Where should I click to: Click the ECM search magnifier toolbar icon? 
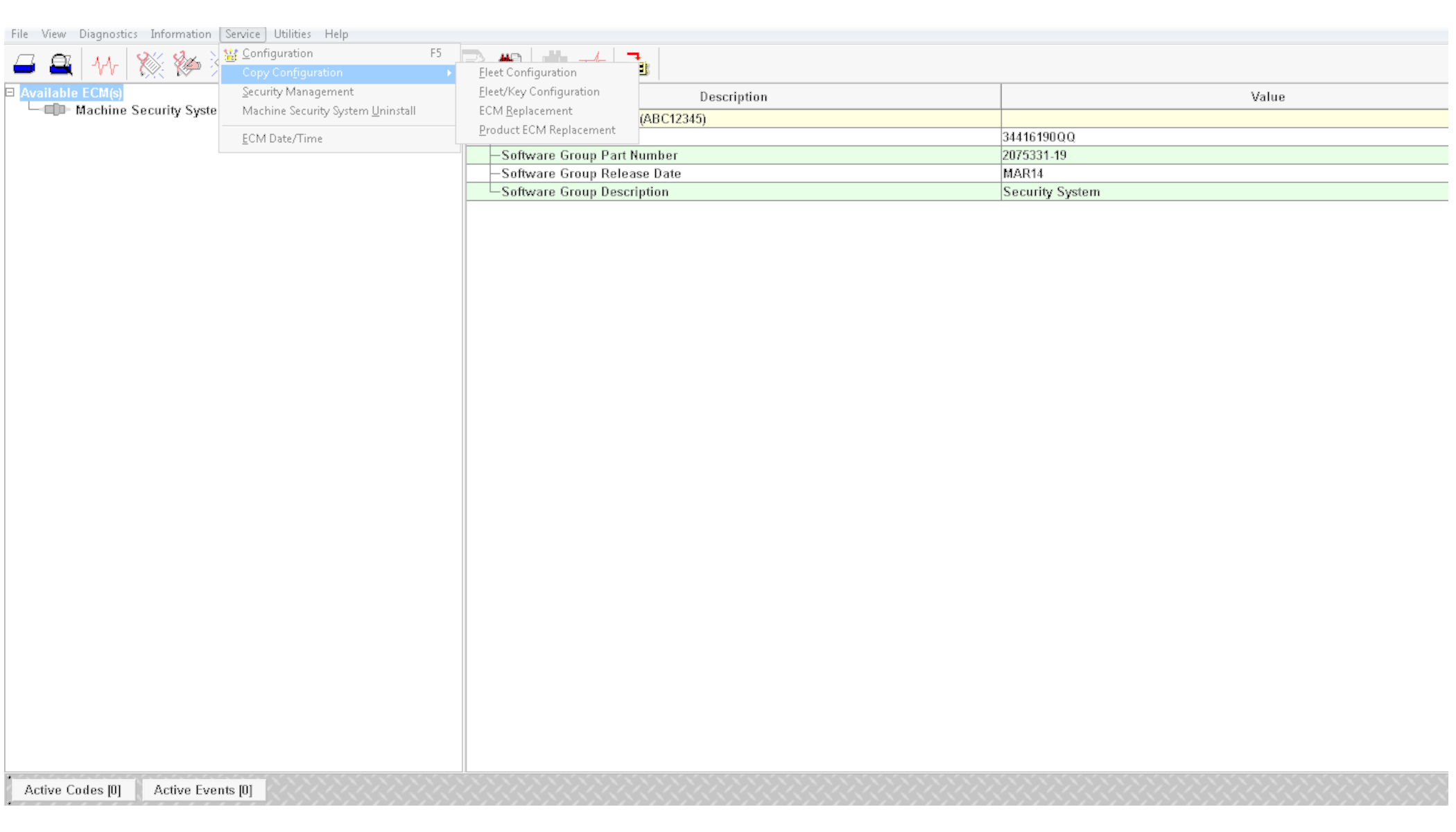[61, 65]
